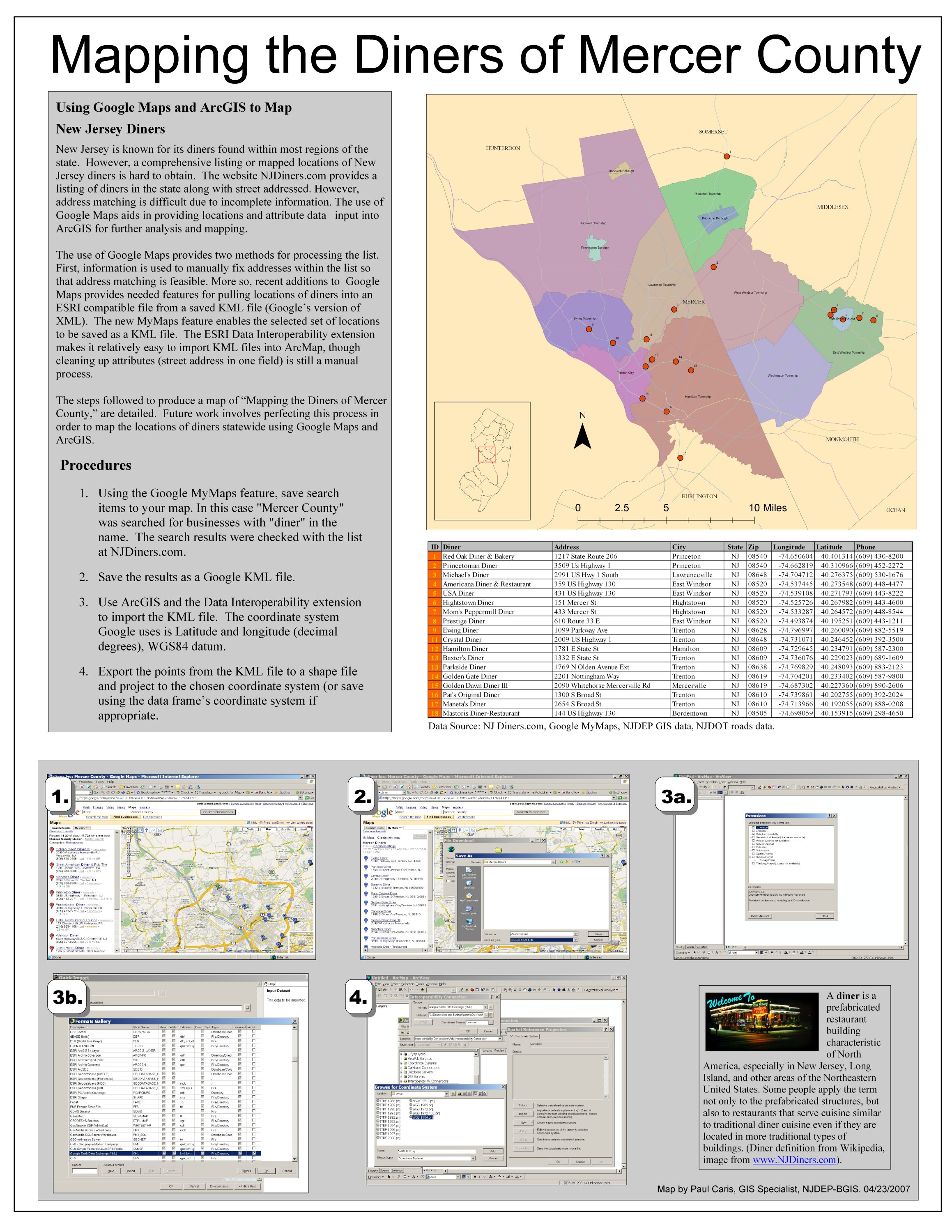Tick the Publisher extension checkbox

(754, 847)
